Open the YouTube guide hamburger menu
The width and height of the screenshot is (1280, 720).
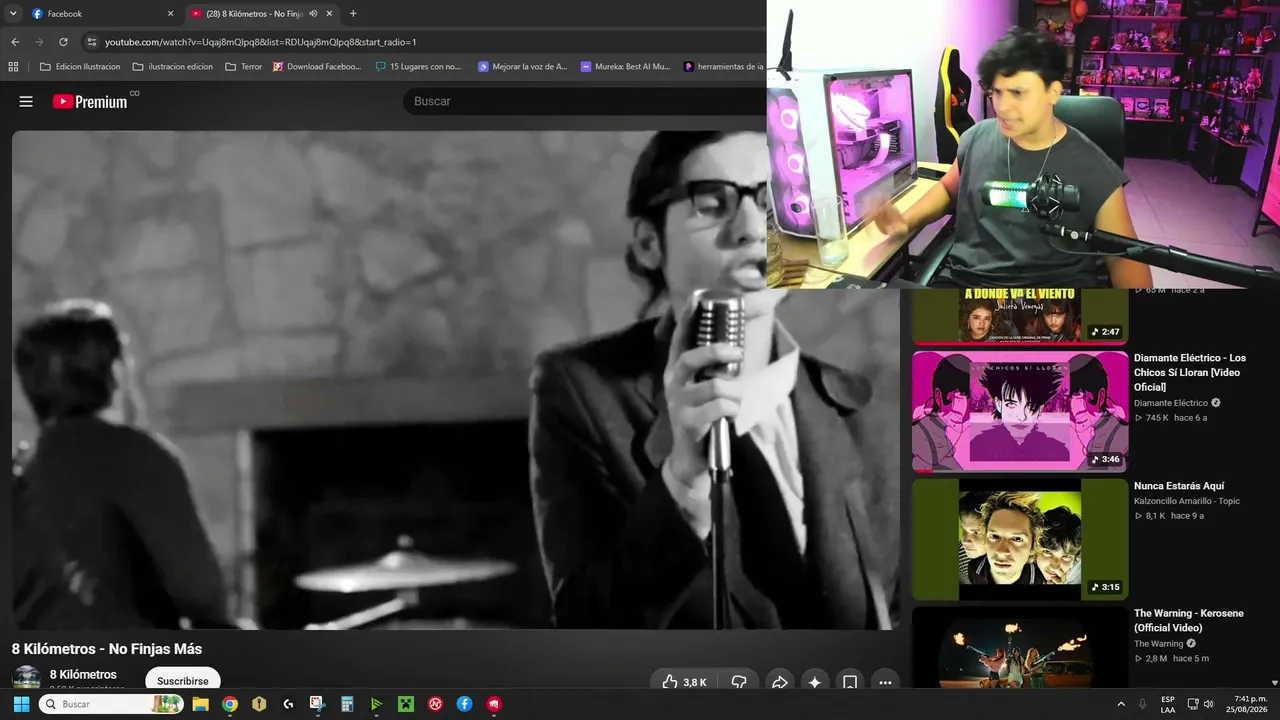(26, 101)
